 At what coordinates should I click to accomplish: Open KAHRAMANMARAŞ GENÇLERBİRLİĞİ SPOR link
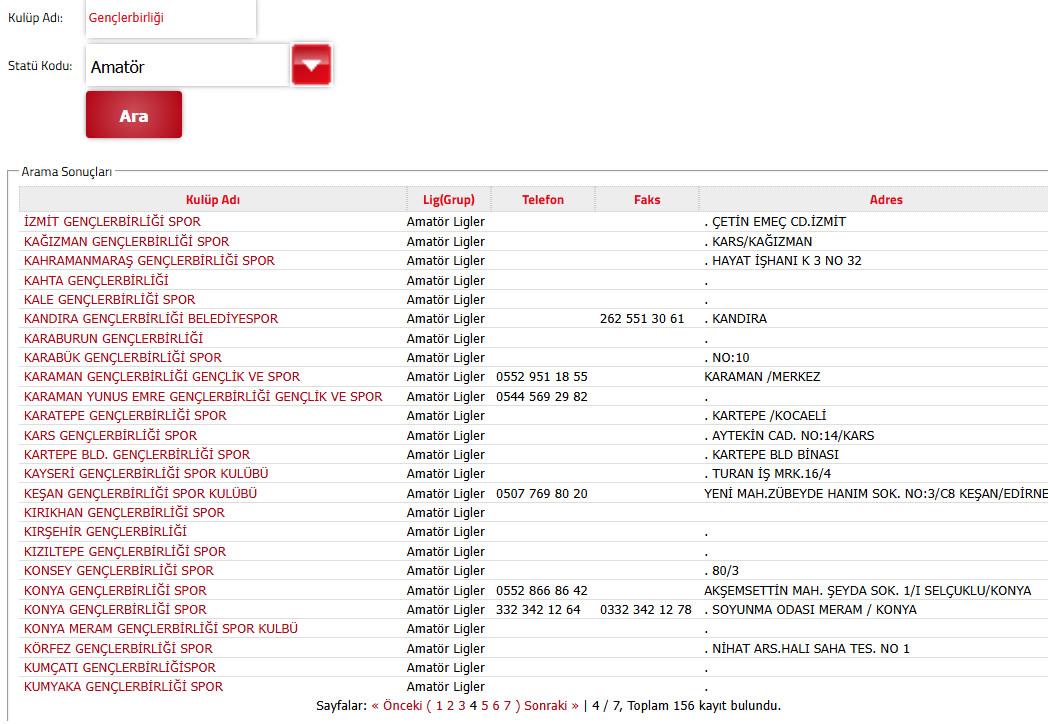pyautogui.click(x=149, y=261)
